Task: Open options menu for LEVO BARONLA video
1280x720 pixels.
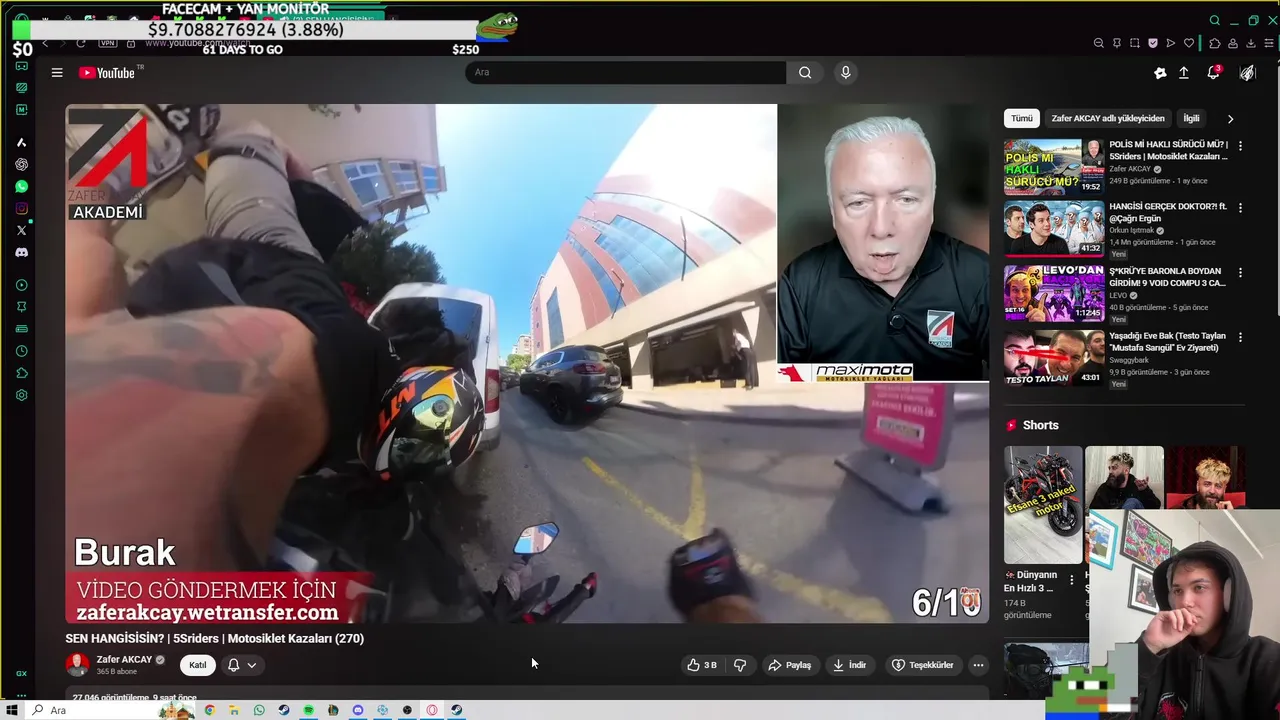Action: [x=1240, y=272]
